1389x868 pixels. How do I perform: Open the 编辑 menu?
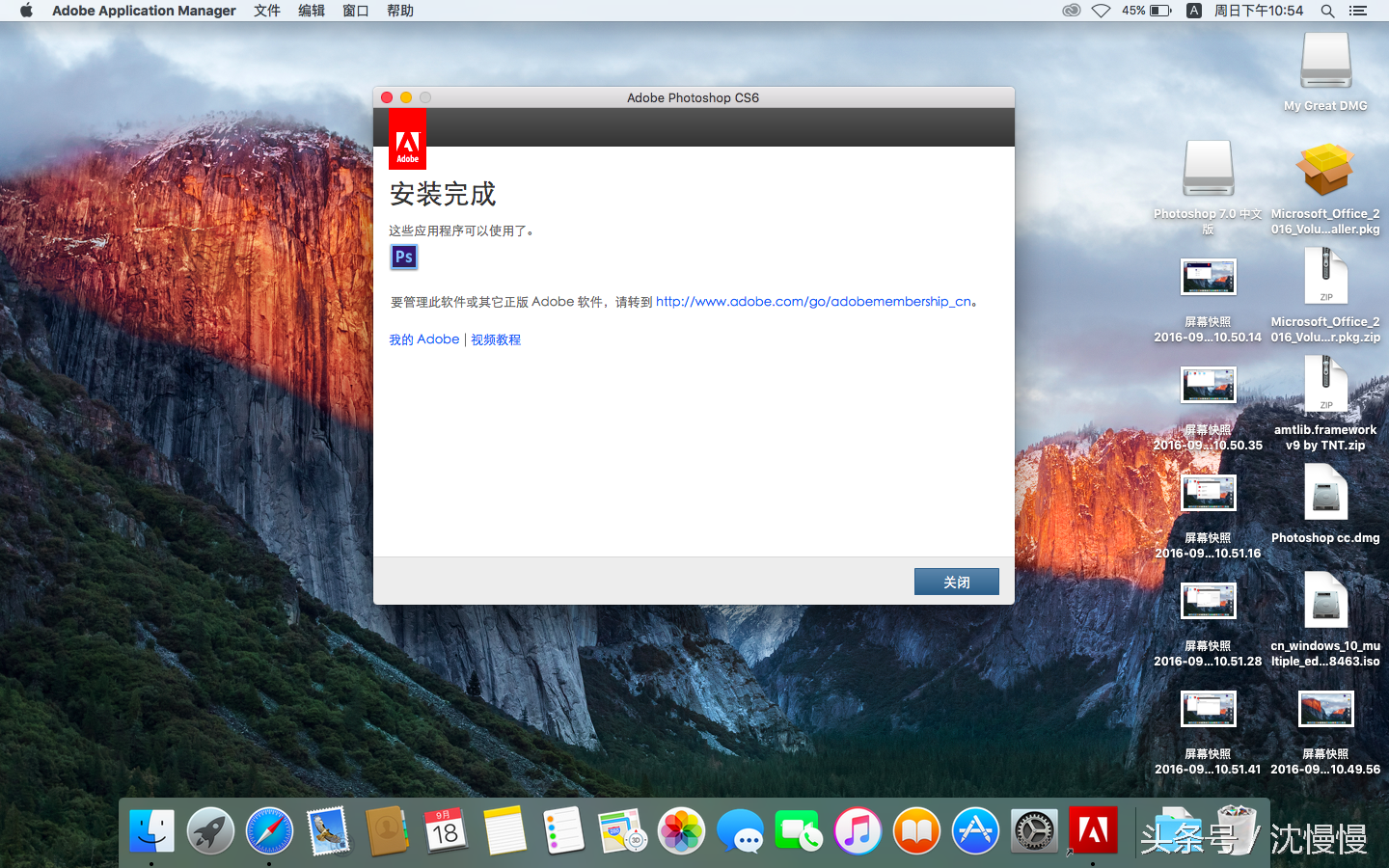click(312, 11)
